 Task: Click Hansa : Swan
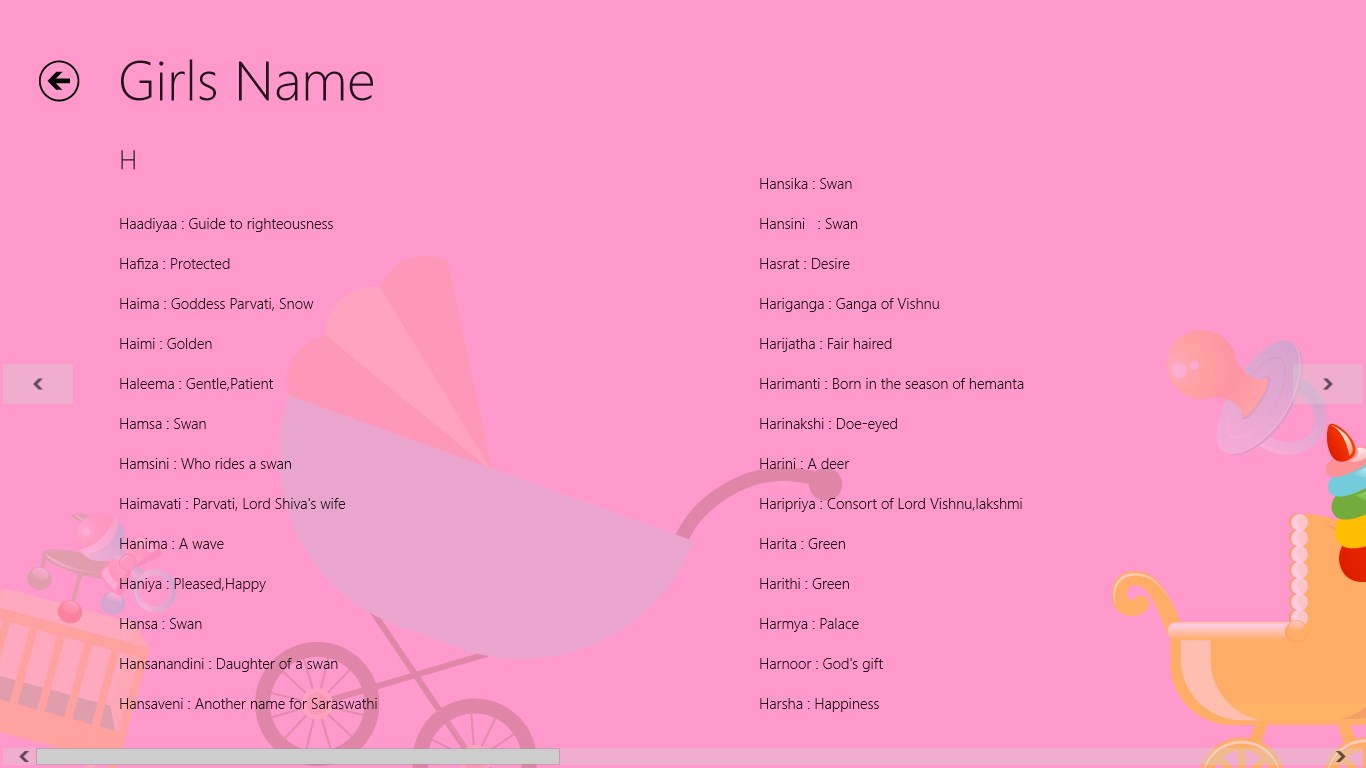pos(160,624)
